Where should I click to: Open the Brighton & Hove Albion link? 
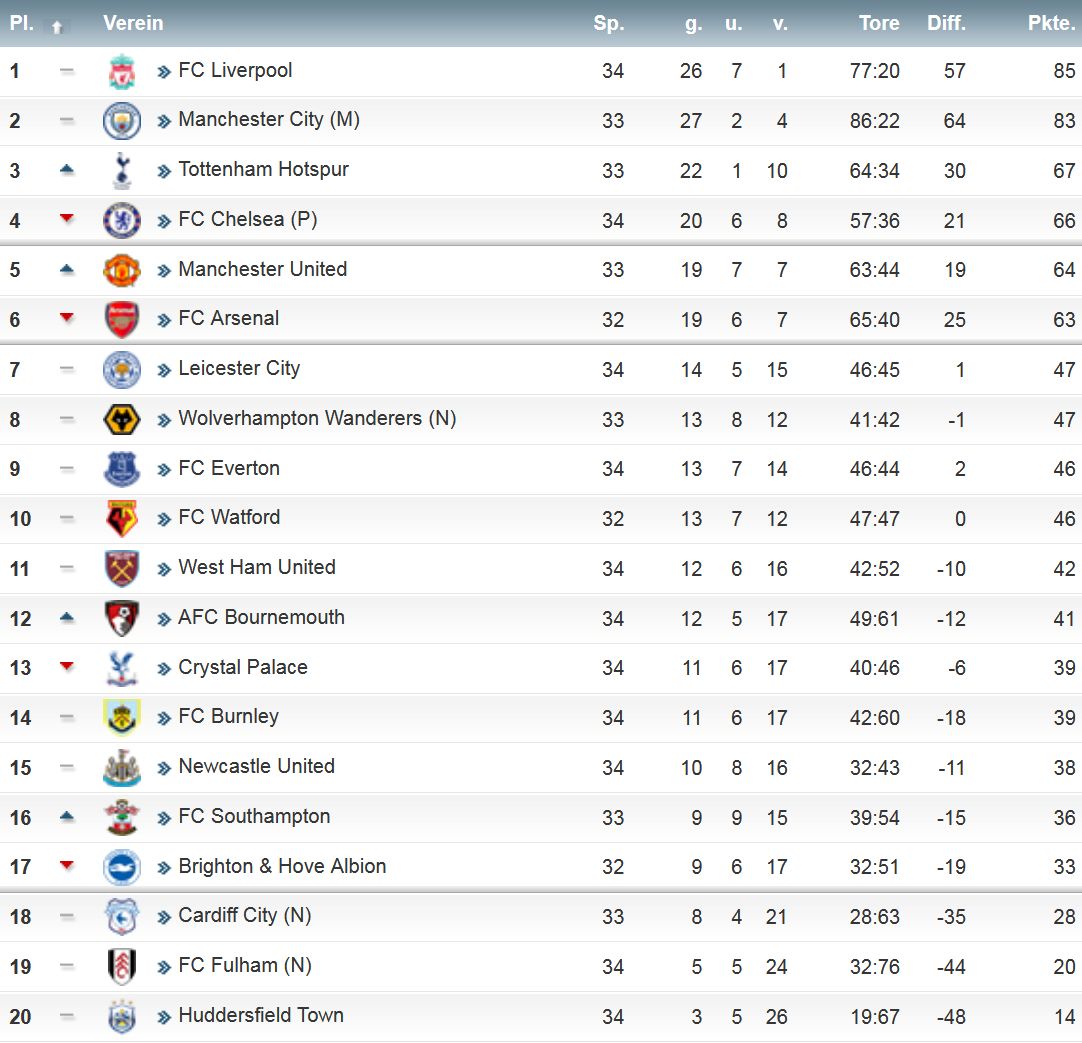282,866
